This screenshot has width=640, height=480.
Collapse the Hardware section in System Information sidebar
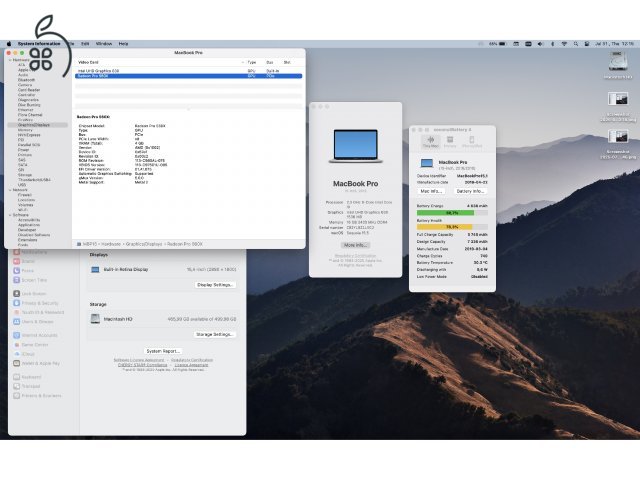(x=10, y=60)
